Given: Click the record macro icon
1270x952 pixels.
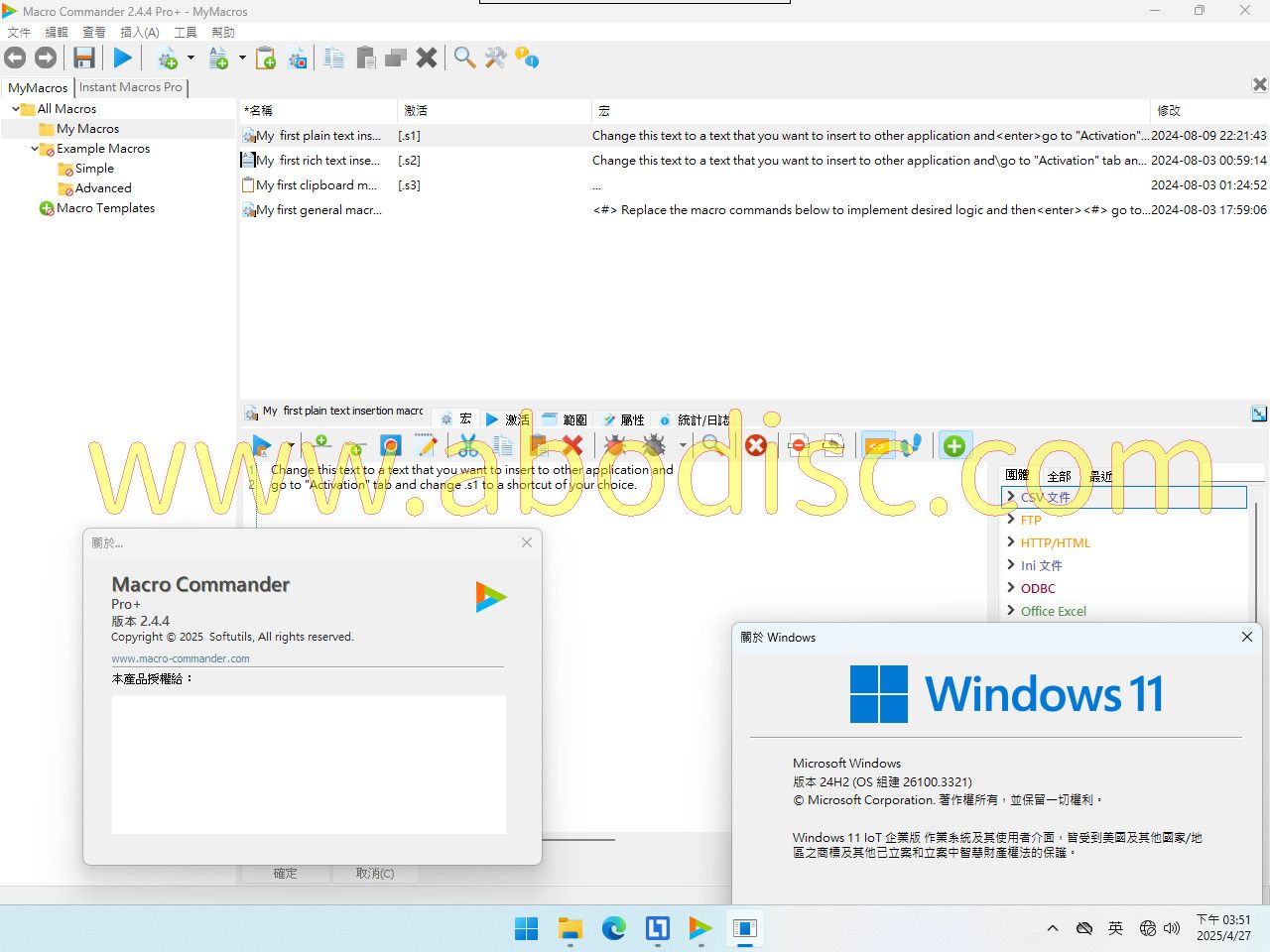Looking at the screenshot, I should pyautogui.click(x=298, y=59).
